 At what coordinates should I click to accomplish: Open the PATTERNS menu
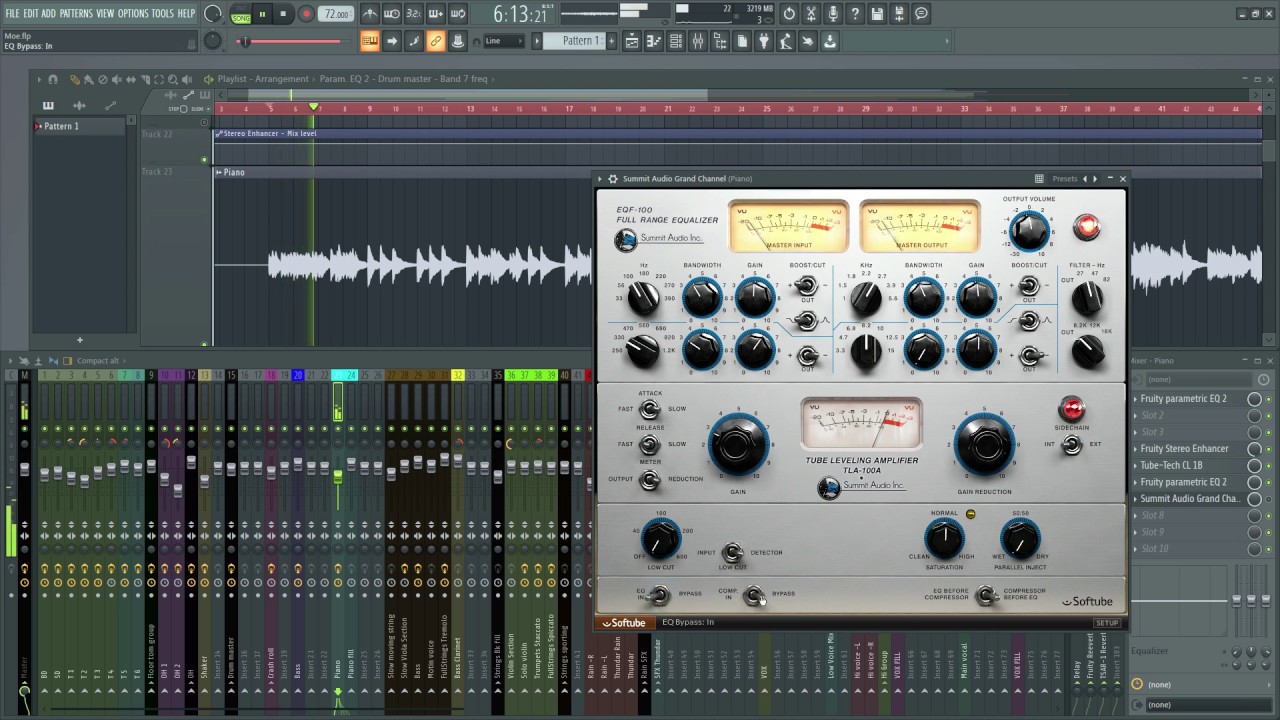point(76,13)
